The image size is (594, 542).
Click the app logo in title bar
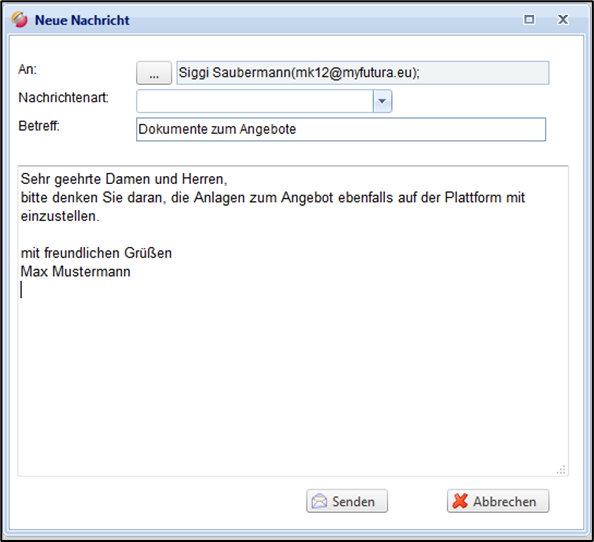(19, 20)
